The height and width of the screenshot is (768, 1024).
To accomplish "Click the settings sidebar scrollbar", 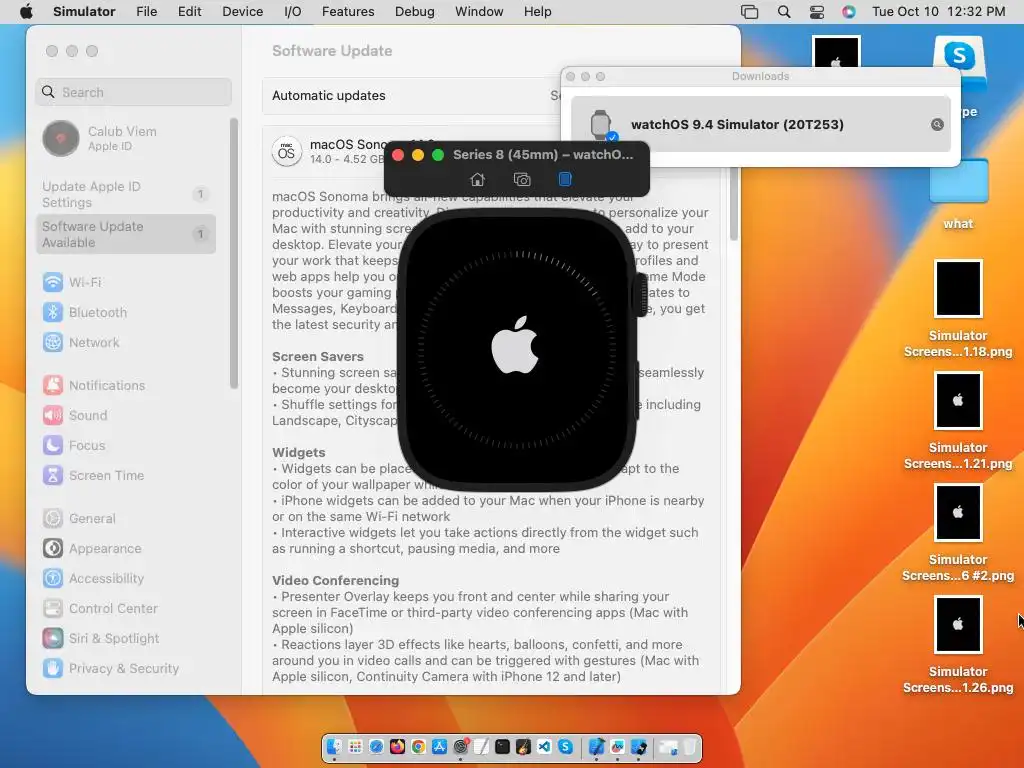I will [x=234, y=253].
